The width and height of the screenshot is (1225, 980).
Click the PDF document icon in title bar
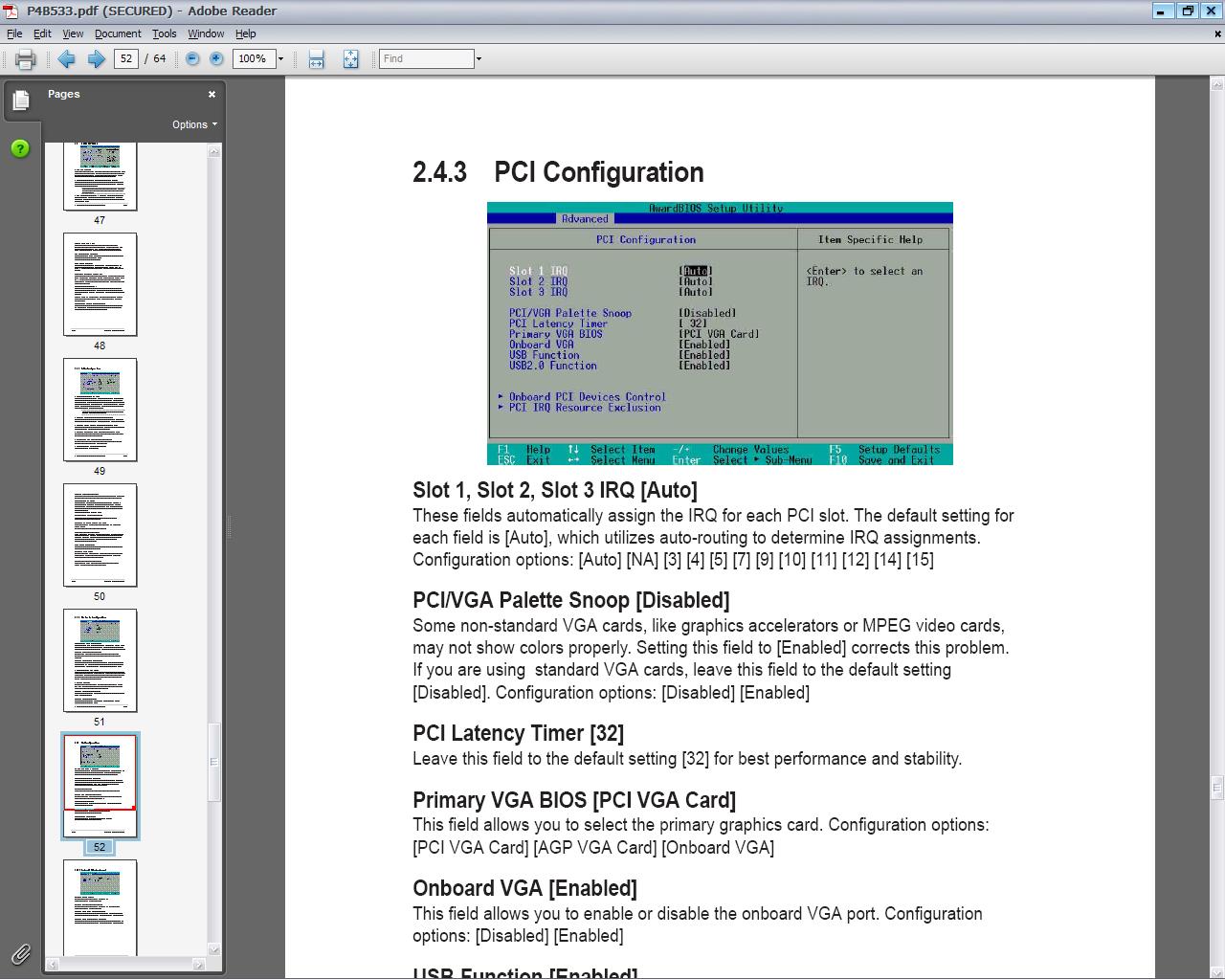(11, 11)
